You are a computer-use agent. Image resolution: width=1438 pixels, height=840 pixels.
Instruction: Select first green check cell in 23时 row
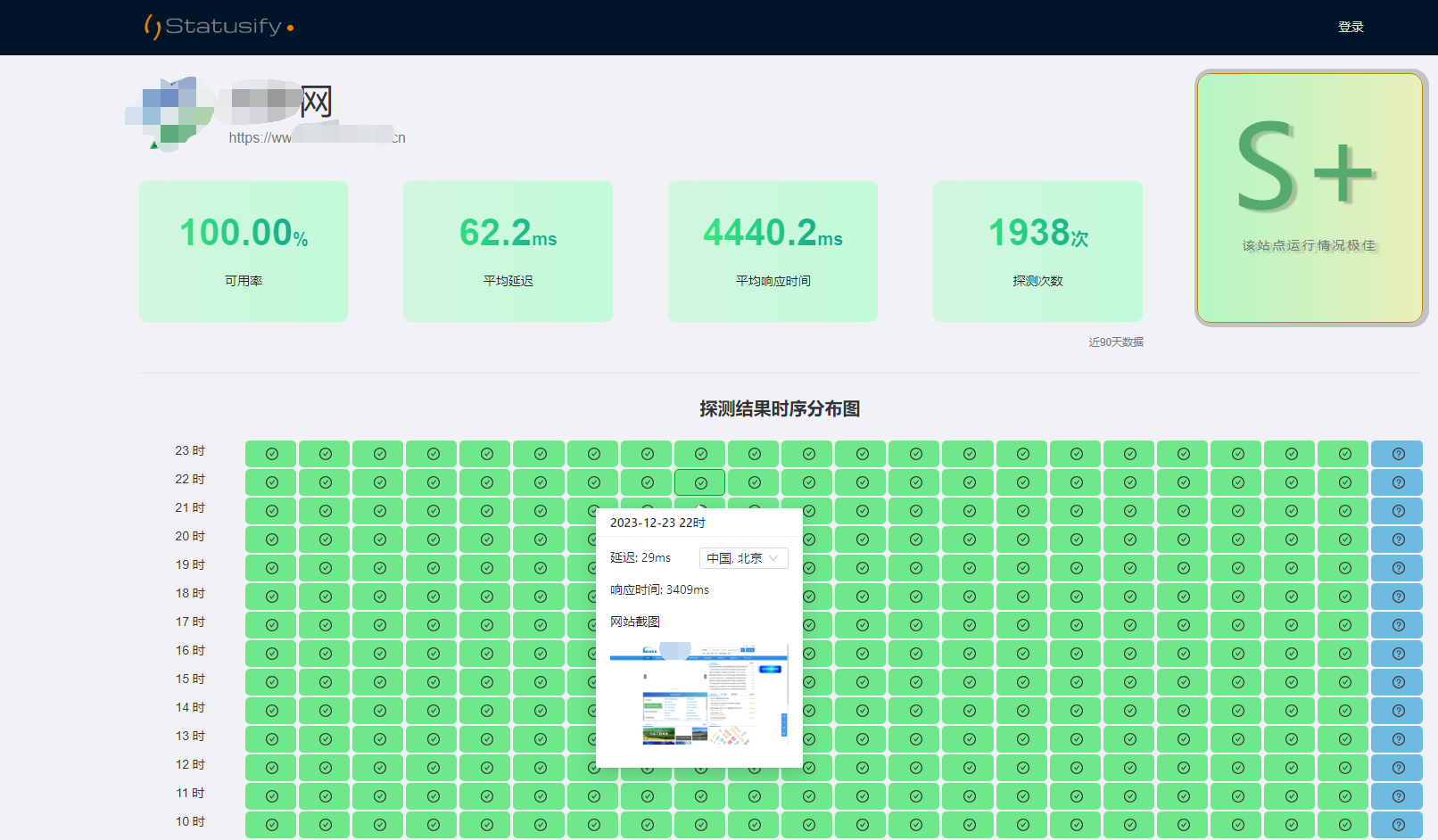click(271, 454)
